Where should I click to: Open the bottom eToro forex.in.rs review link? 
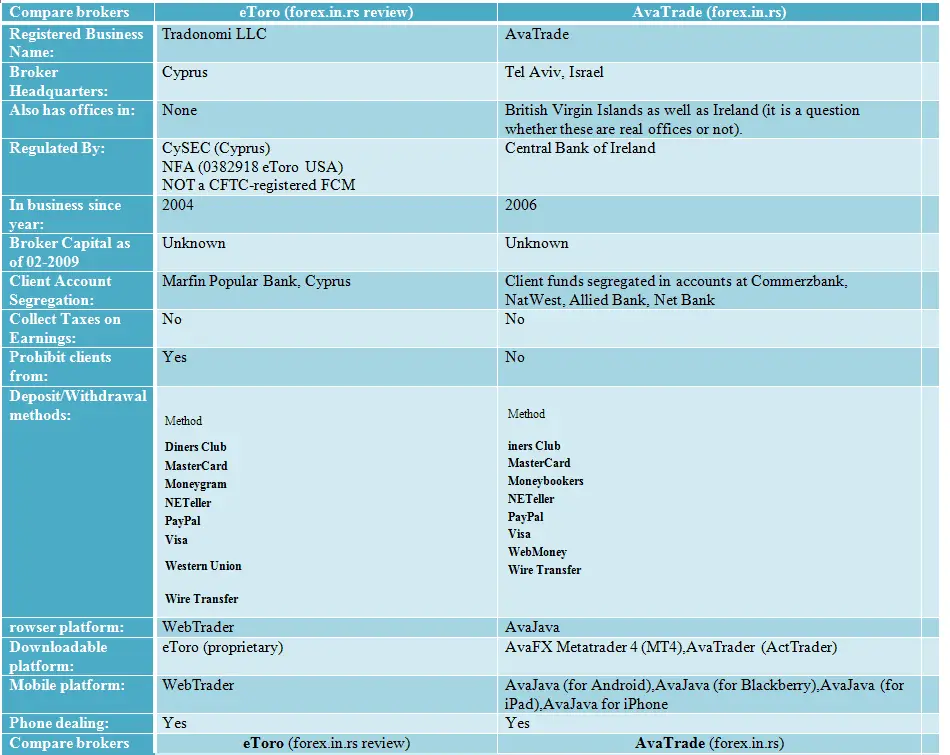click(326, 743)
